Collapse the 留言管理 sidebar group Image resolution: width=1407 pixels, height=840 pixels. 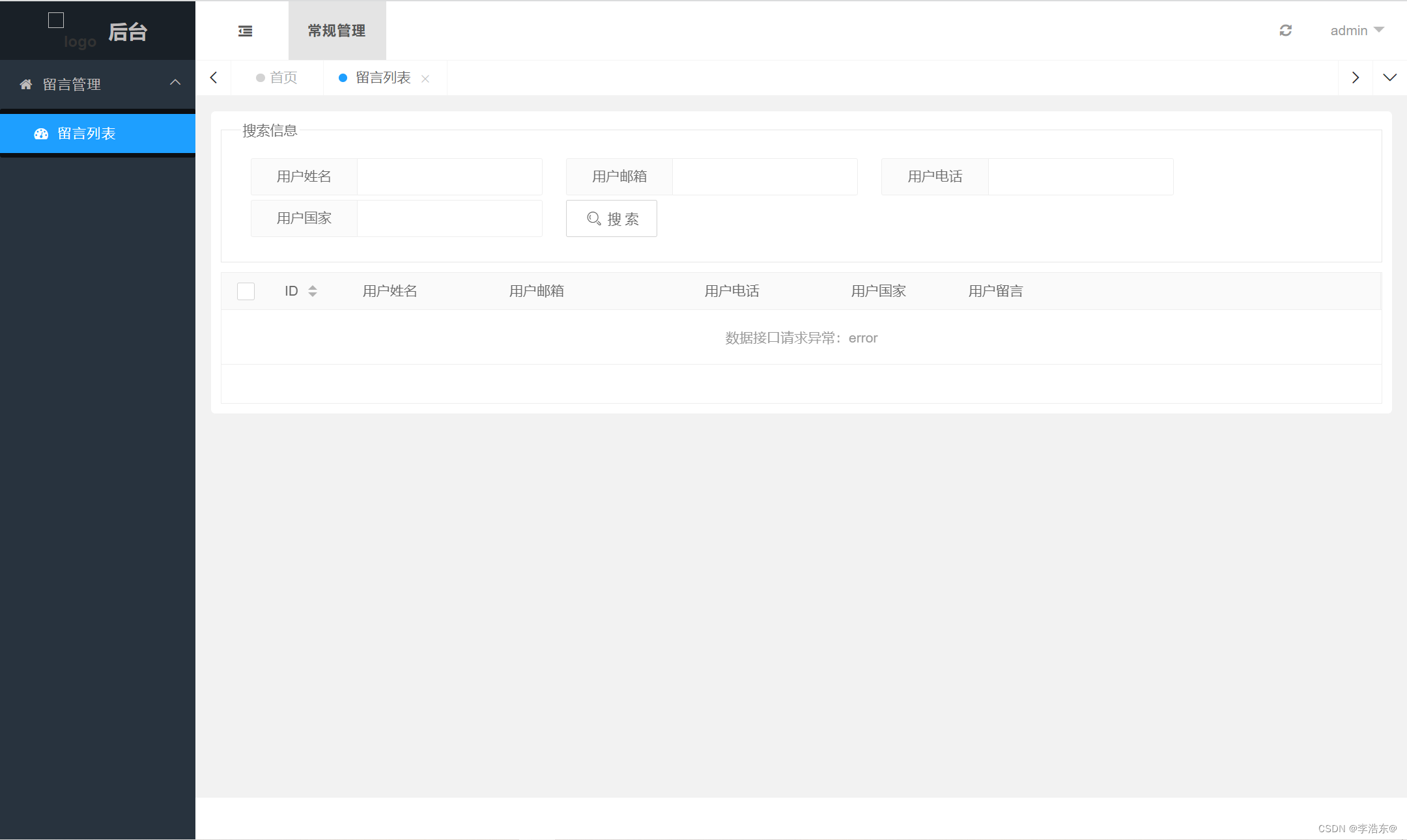click(98, 85)
